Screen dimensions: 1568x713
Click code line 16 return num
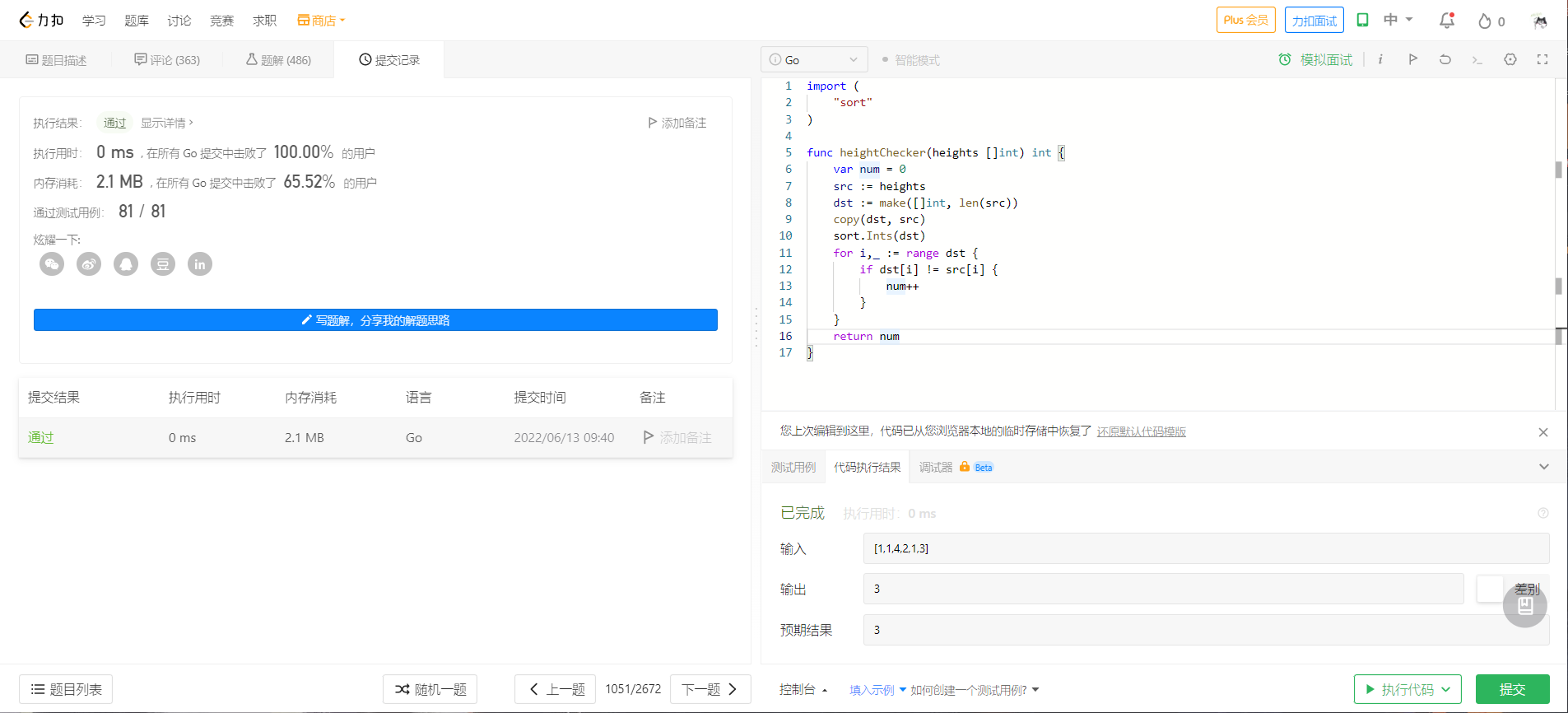866,336
